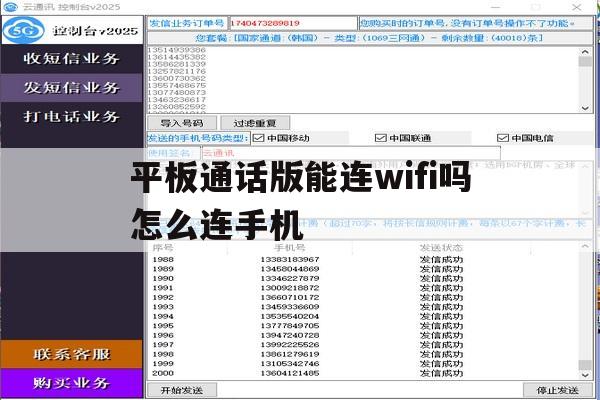Click 发送状态 column header
Viewport: 600px width, 400px height.
[441, 248]
